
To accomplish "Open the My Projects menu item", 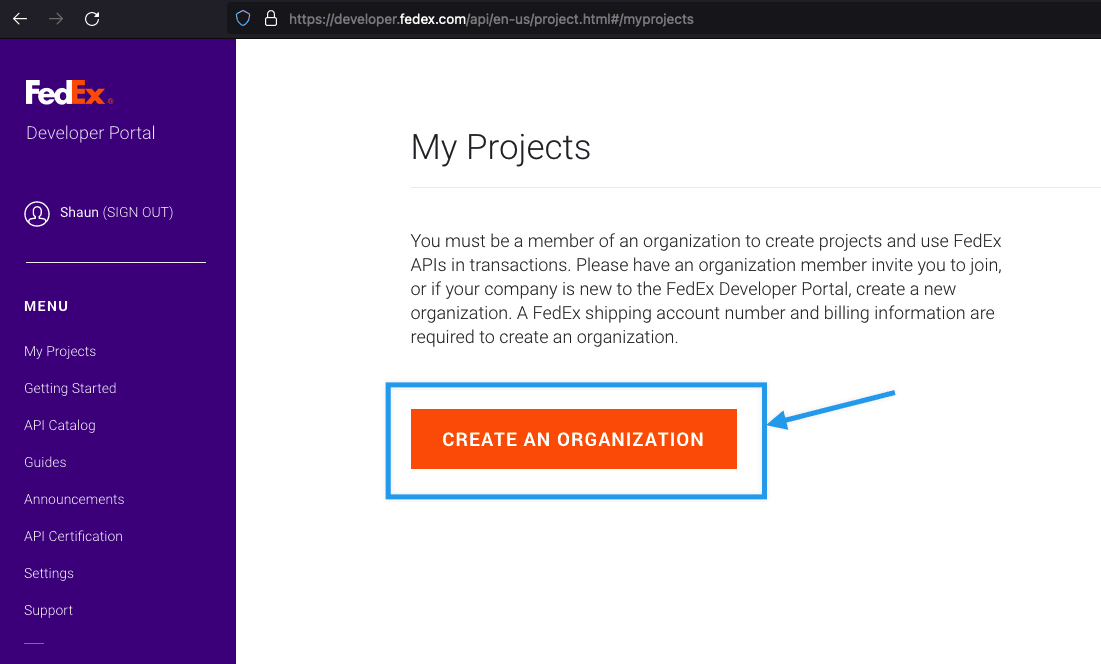I will (60, 351).
